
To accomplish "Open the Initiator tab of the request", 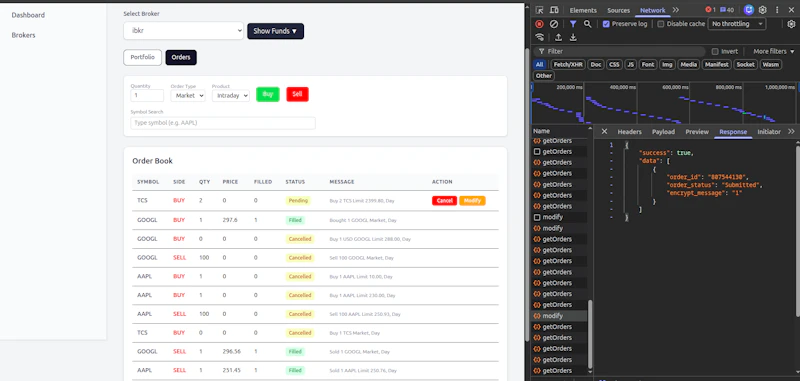I will 769,132.
